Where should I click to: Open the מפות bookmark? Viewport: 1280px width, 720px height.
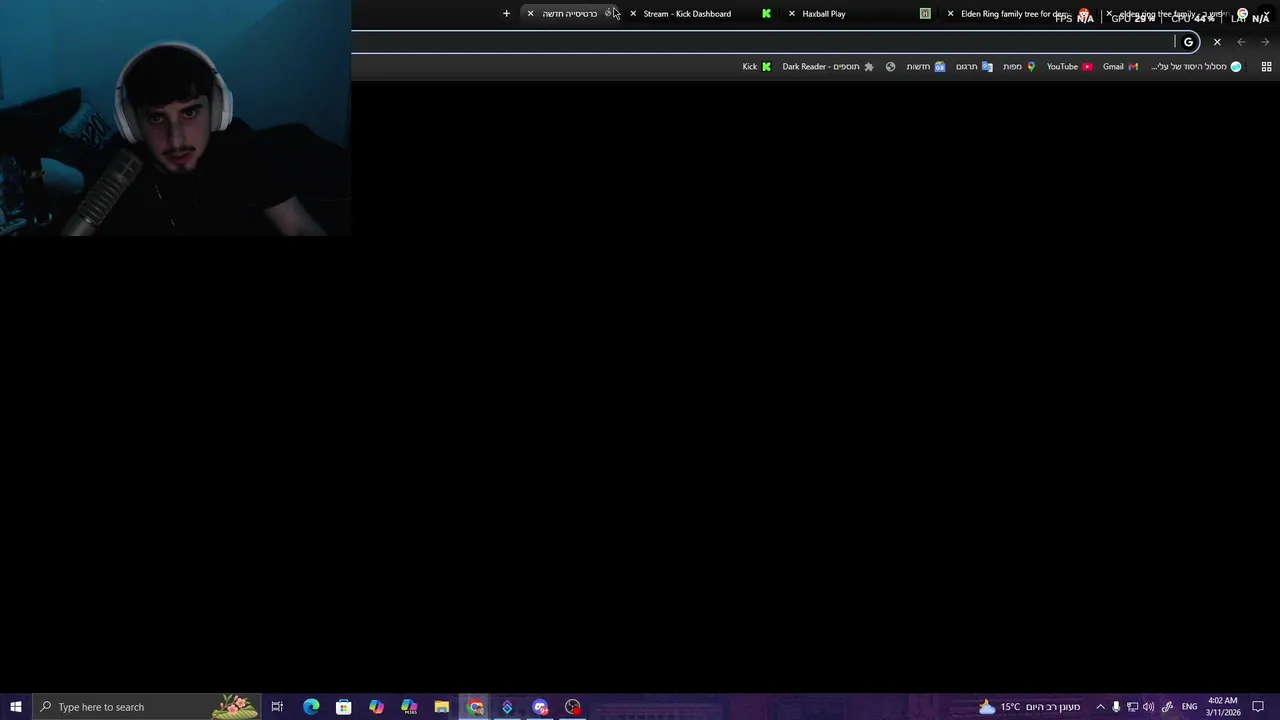point(1019,66)
